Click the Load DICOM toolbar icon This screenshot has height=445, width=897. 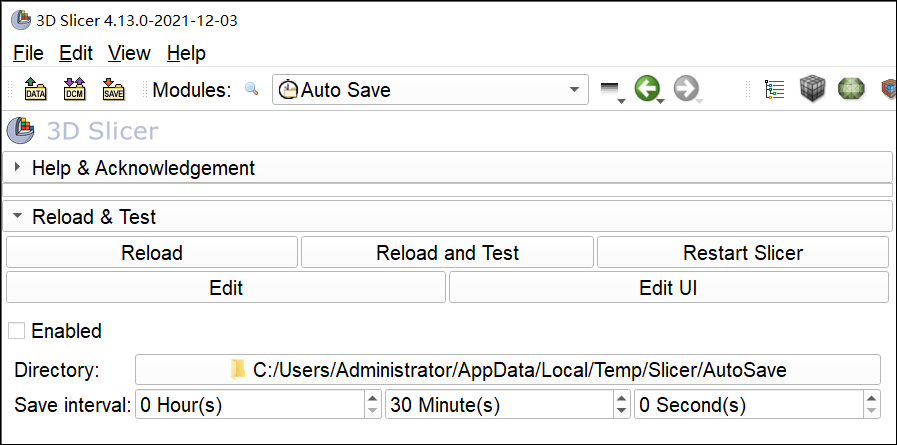point(75,90)
